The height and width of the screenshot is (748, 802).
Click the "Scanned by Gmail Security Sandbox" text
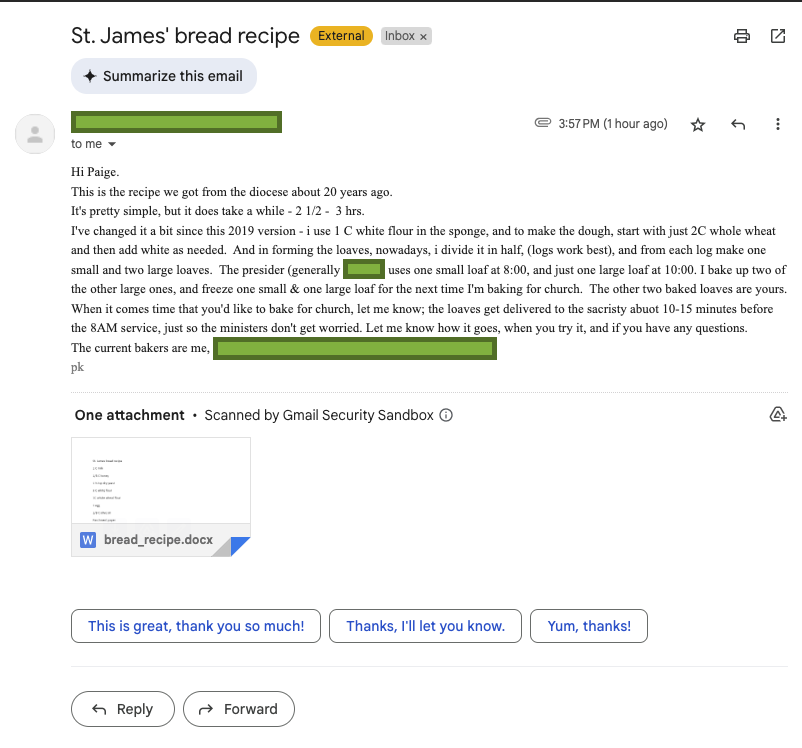pyautogui.click(x=319, y=415)
